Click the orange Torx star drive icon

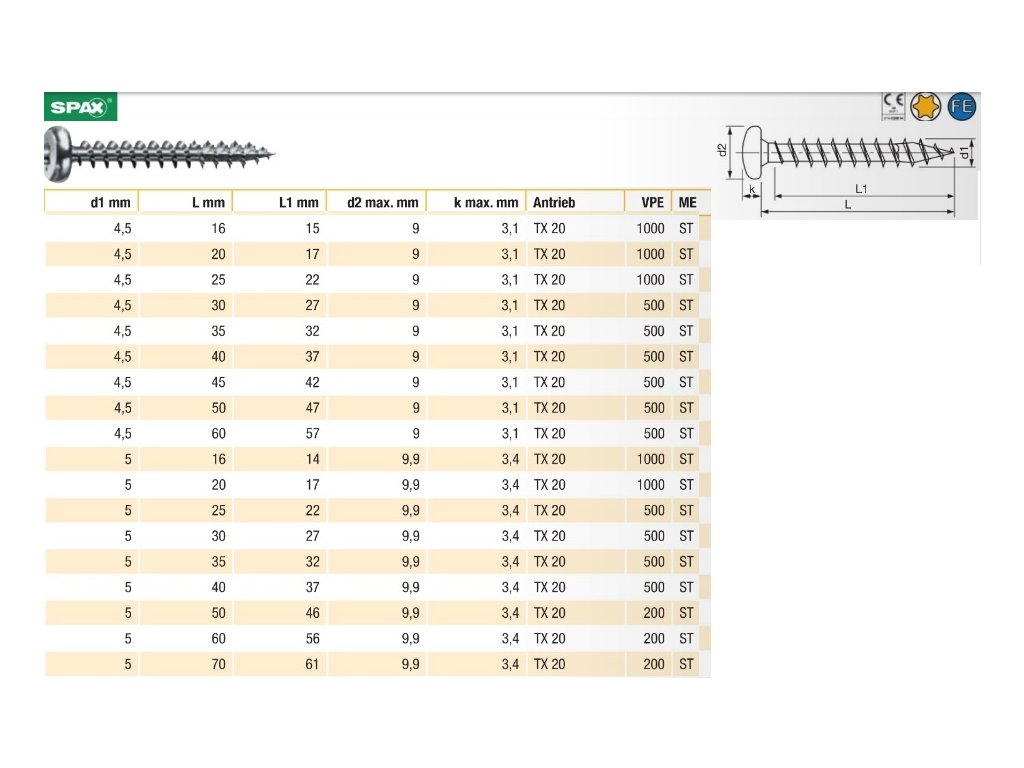(926, 107)
